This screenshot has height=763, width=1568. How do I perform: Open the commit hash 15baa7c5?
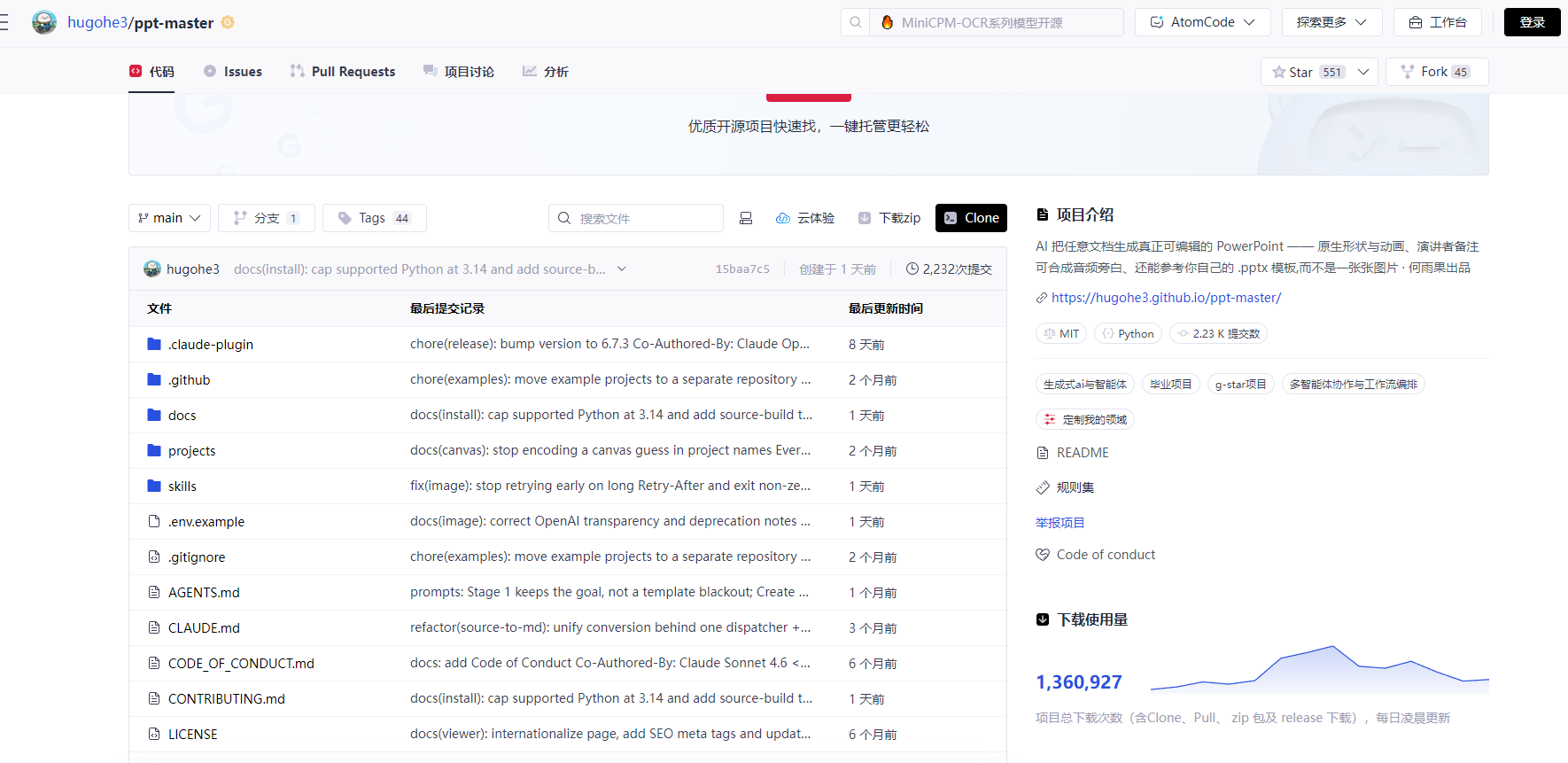click(x=742, y=269)
